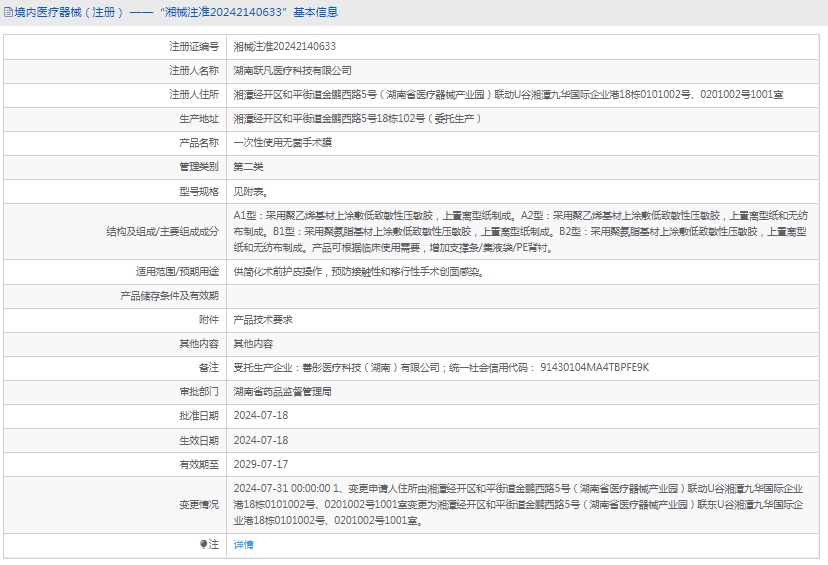Viewport: 828px width, 565px height.
Task: Click the 备注 entrusted manufacturer text
Action: (x=440, y=367)
